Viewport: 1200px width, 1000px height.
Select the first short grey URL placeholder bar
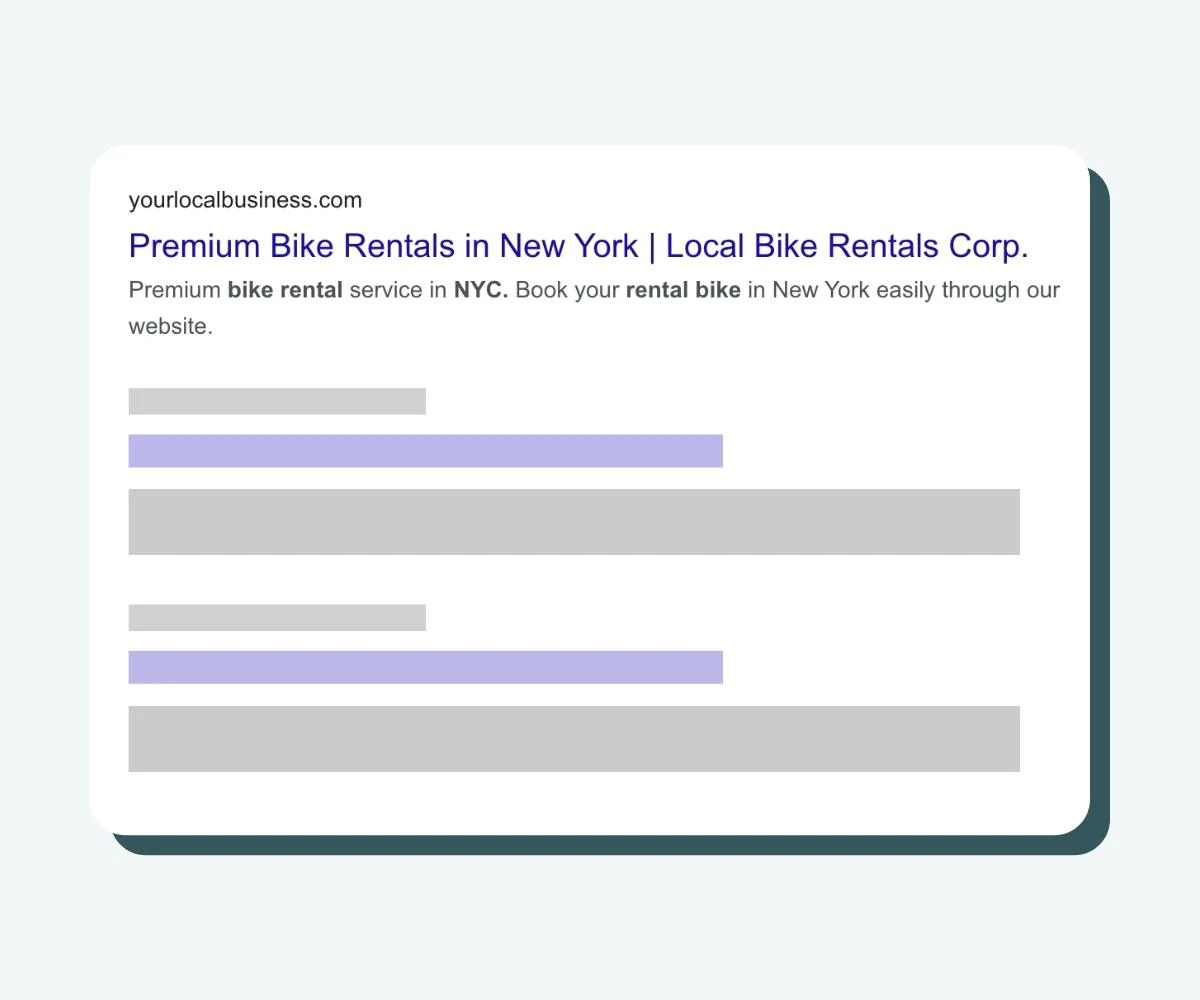click(277, 401)
